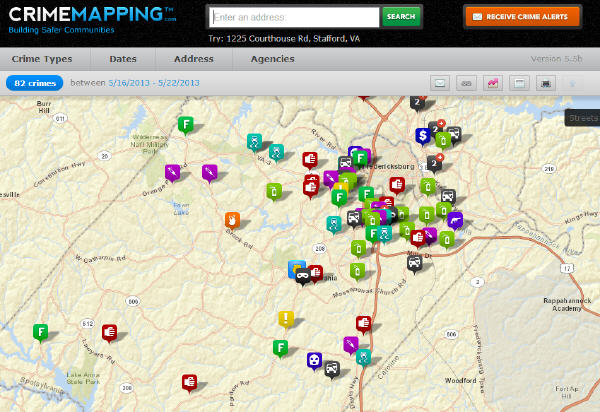This screenshot has width=600, height=412.
Task: Select the purple gun weapons marker
Action: click(x=455, y=220)
